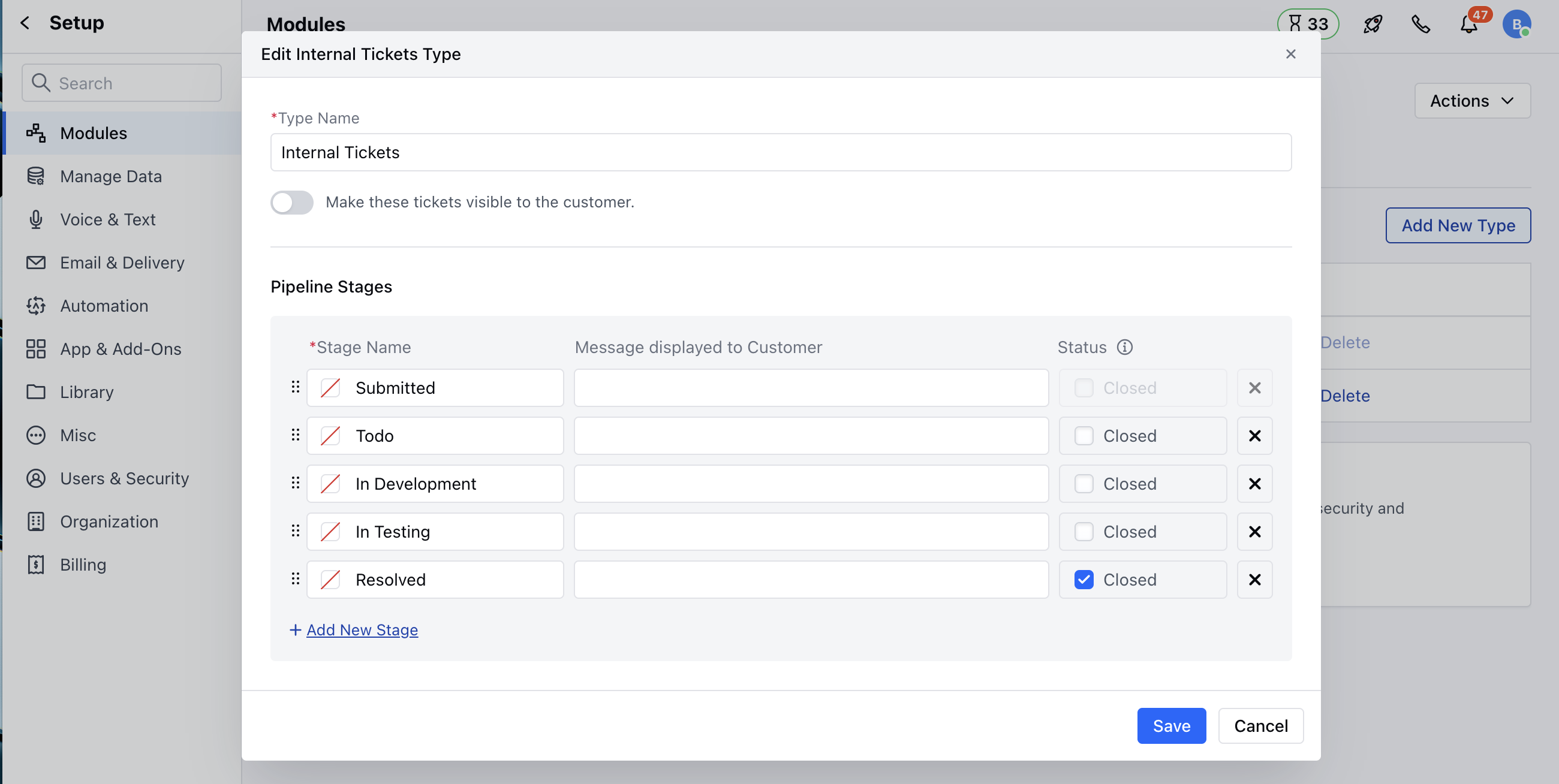Click the Status info icon
Screen dimensions: 1559x784
coord(1124,347)
